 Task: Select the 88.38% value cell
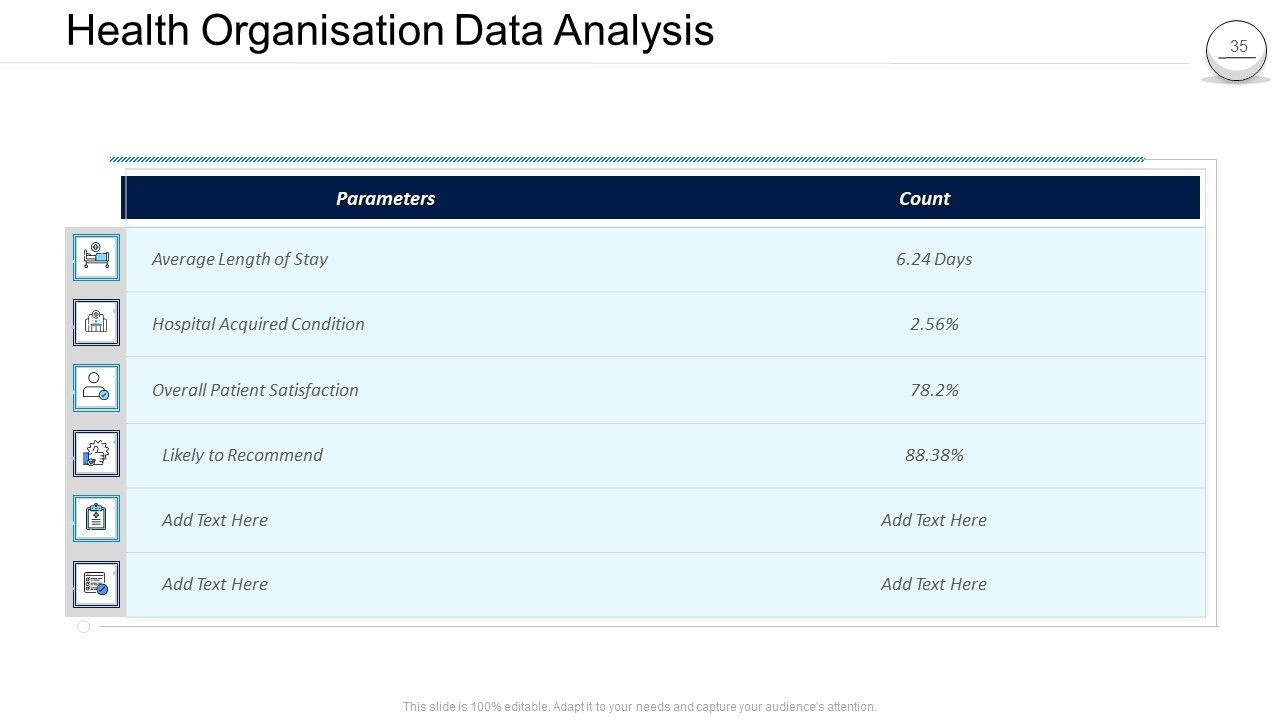click(x=934, y=455)
